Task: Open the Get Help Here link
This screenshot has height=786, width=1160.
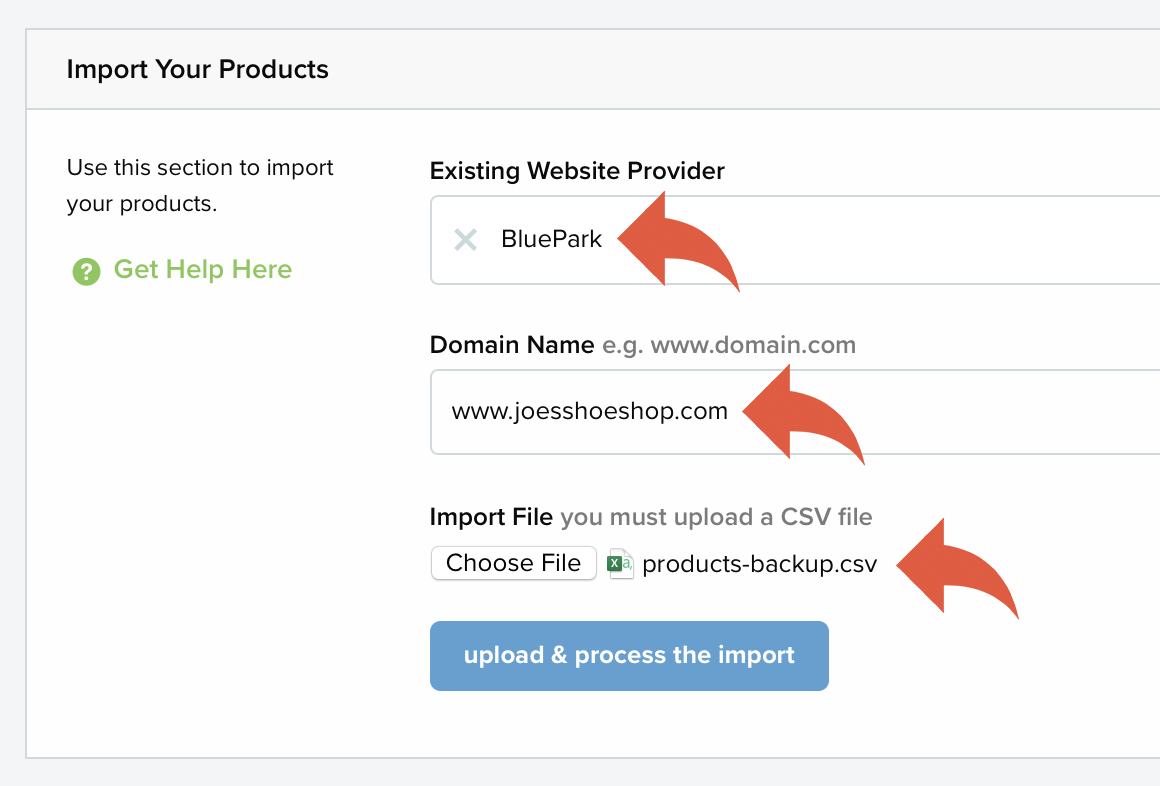Action: tap(203, 269)
